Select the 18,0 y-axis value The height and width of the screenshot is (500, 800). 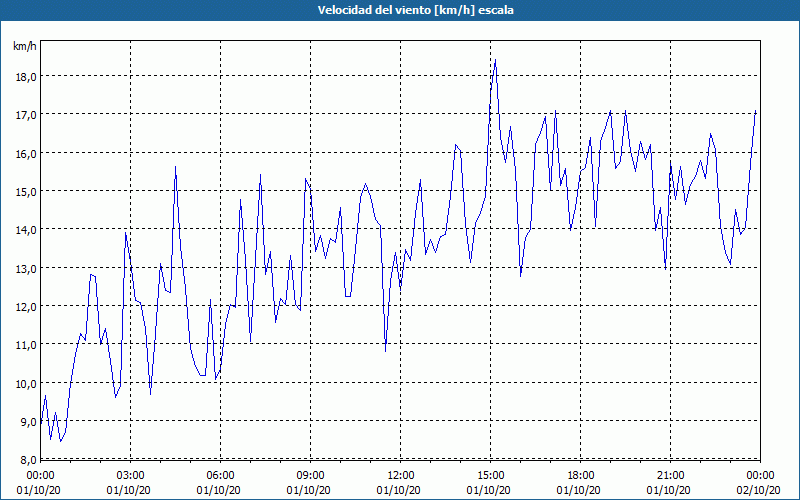point(27,77)
